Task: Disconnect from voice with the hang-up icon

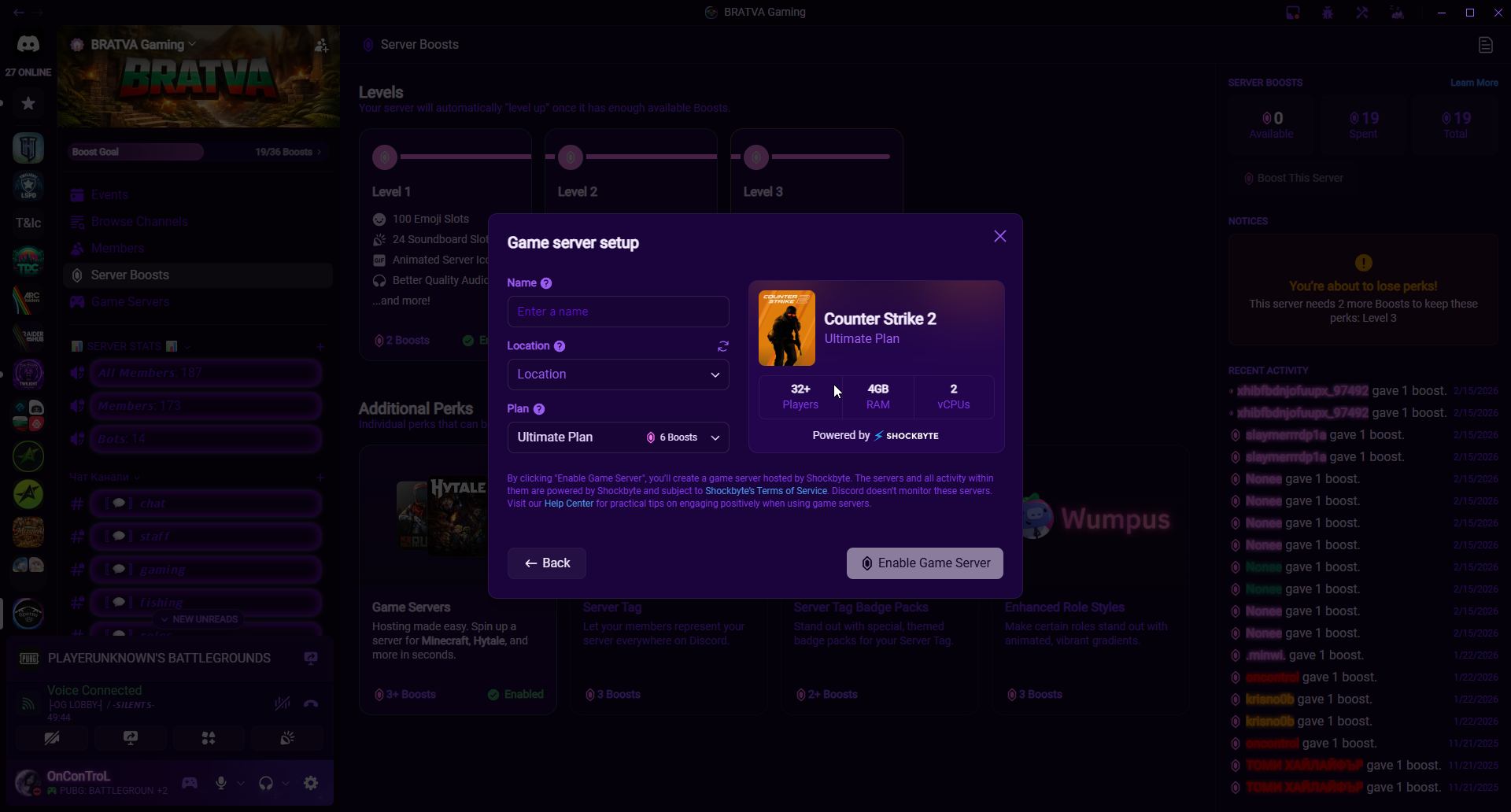Action: click(311, 703)
